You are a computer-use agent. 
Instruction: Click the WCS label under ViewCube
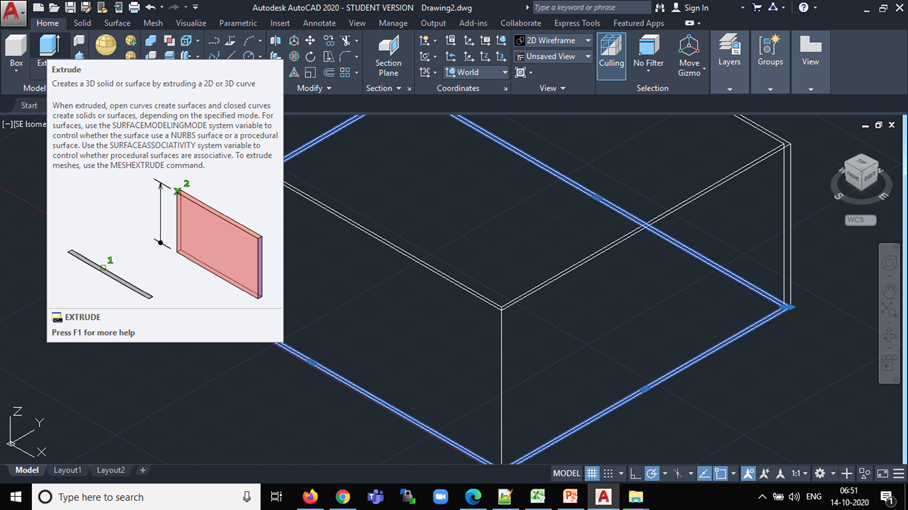pos(860,220)
